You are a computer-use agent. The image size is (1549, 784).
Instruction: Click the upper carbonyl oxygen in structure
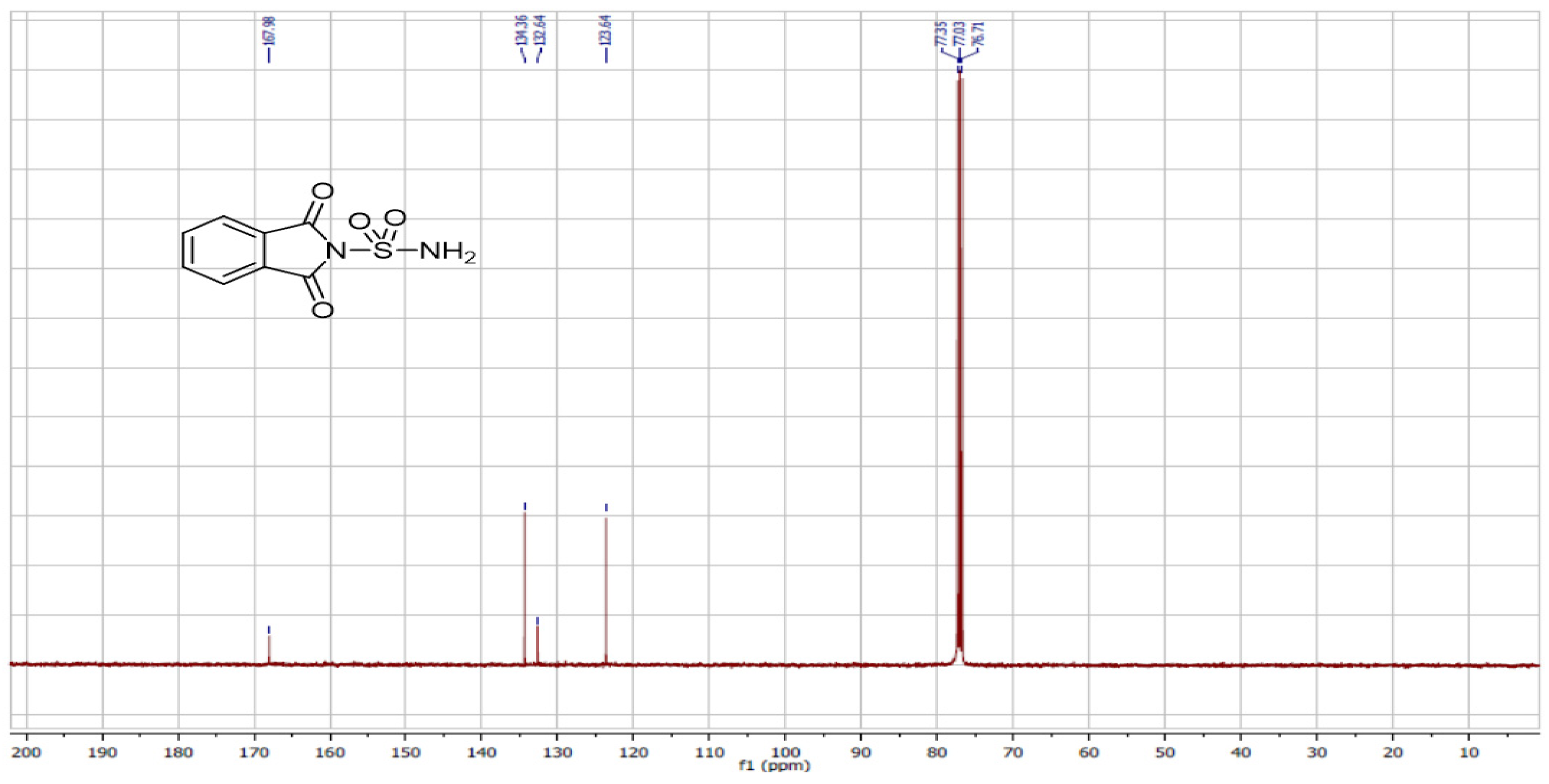click(x=323, y=192)
